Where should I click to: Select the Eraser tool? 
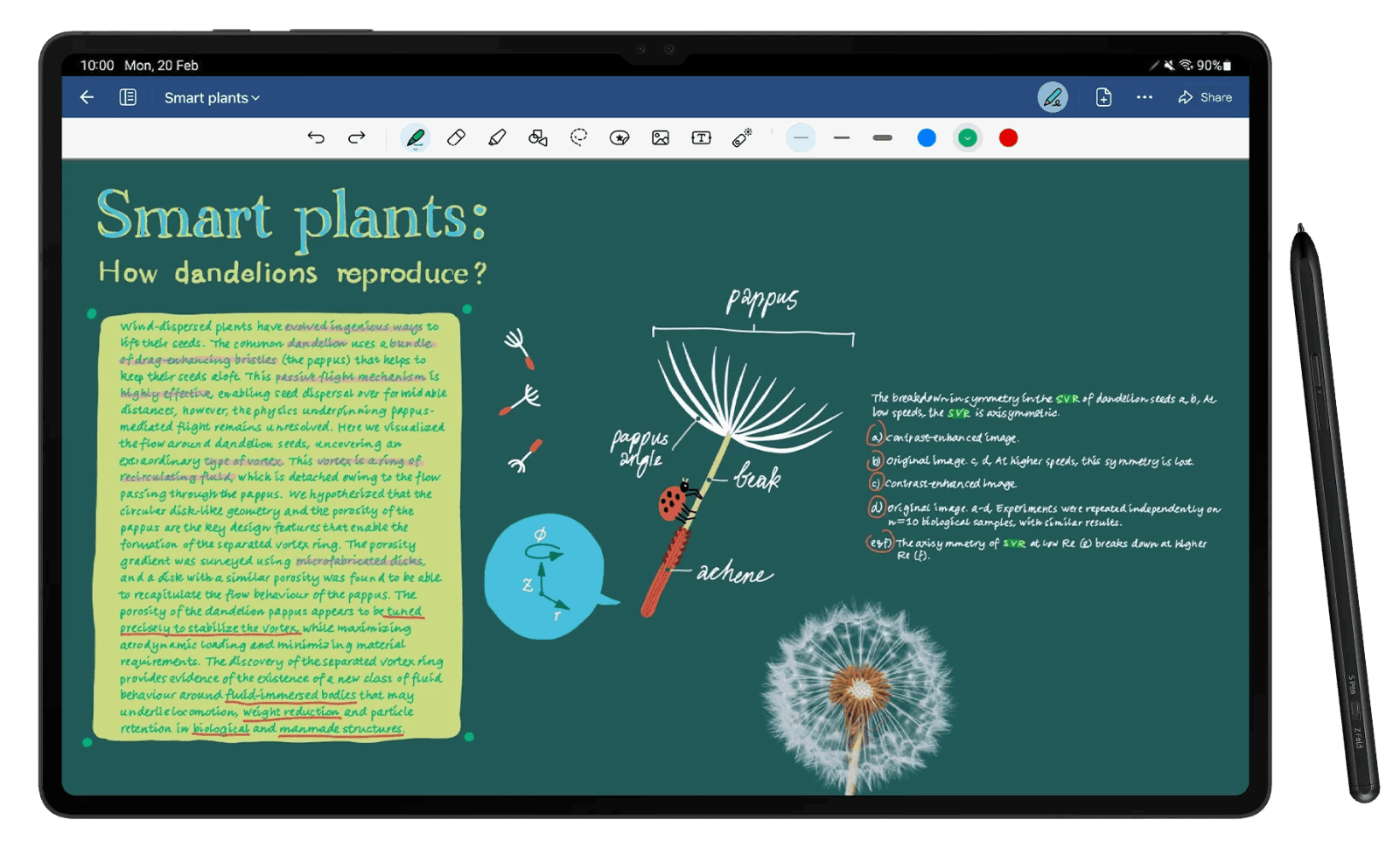pyautogui.click(x=456, y=137)
